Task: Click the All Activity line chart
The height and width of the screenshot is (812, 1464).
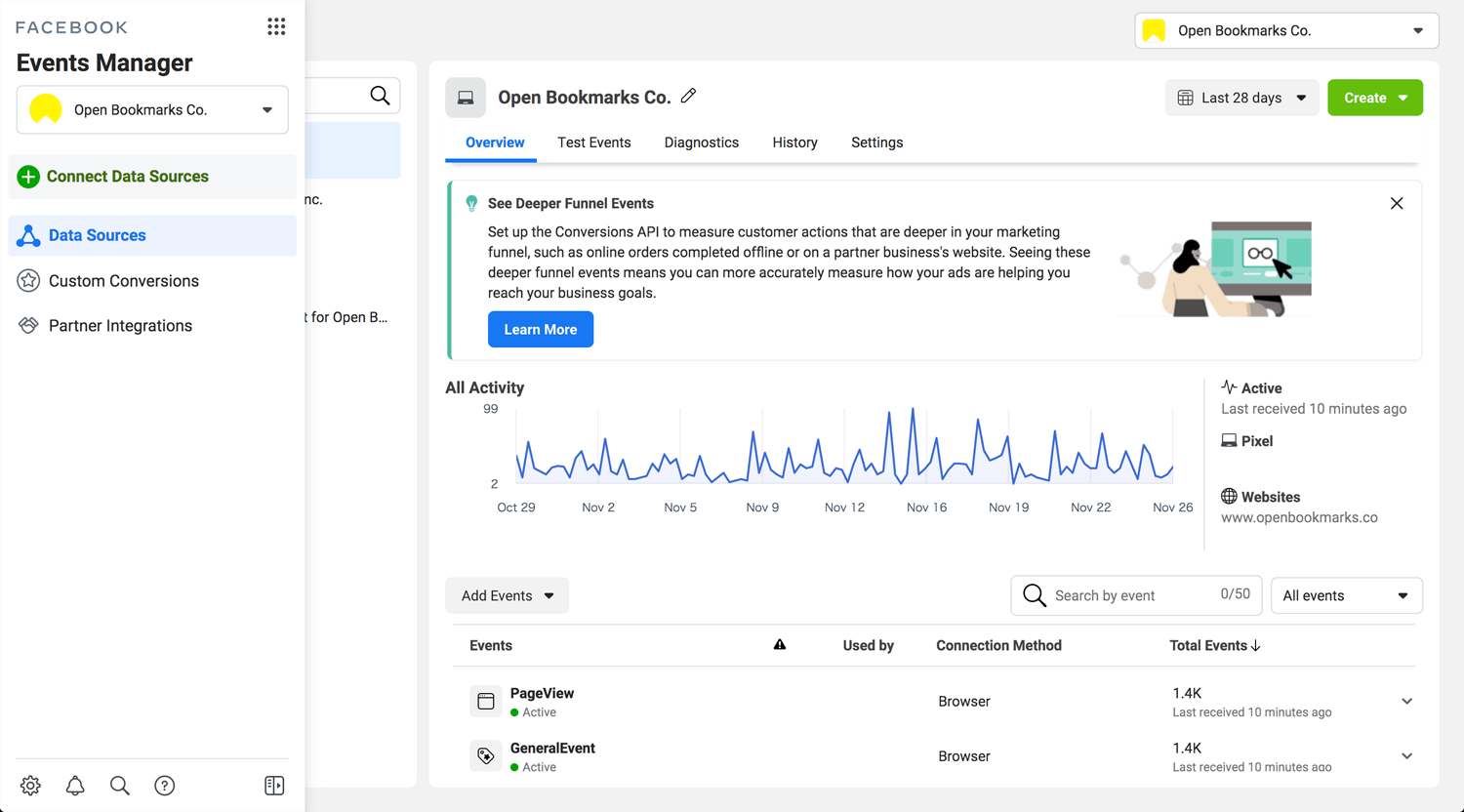Action: [x=844, y=447]
